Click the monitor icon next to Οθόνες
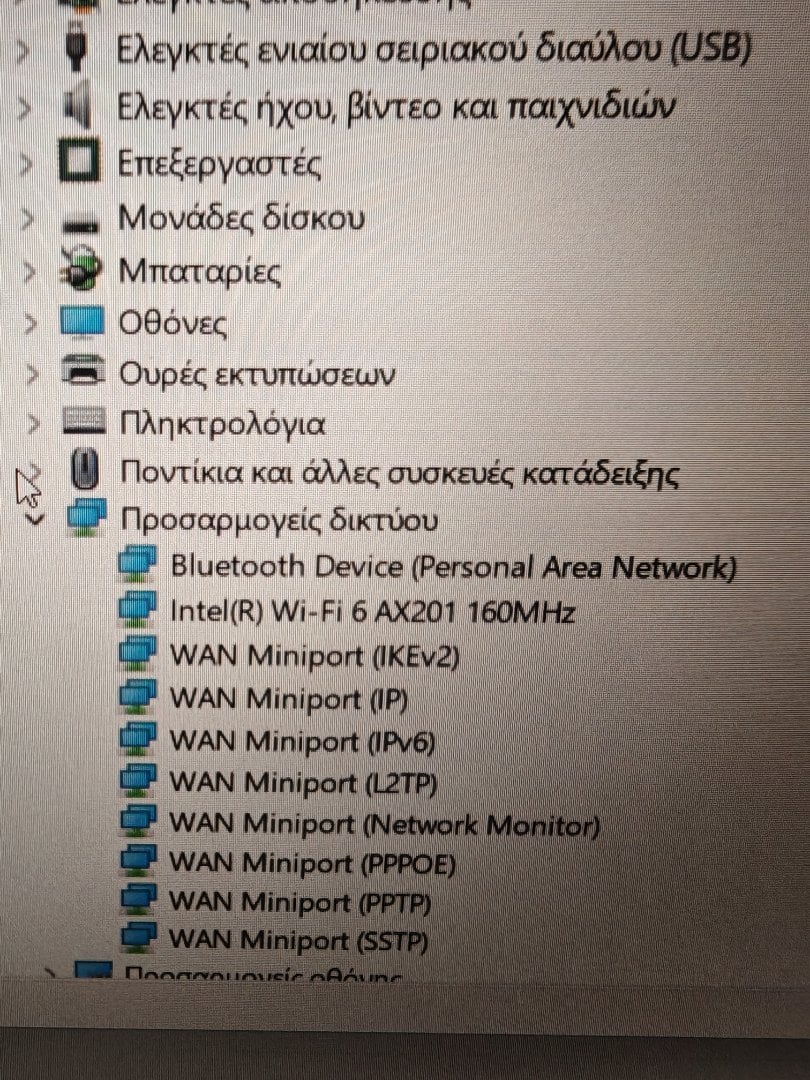Screen dimensions: 810x1080 coord(82,322)
